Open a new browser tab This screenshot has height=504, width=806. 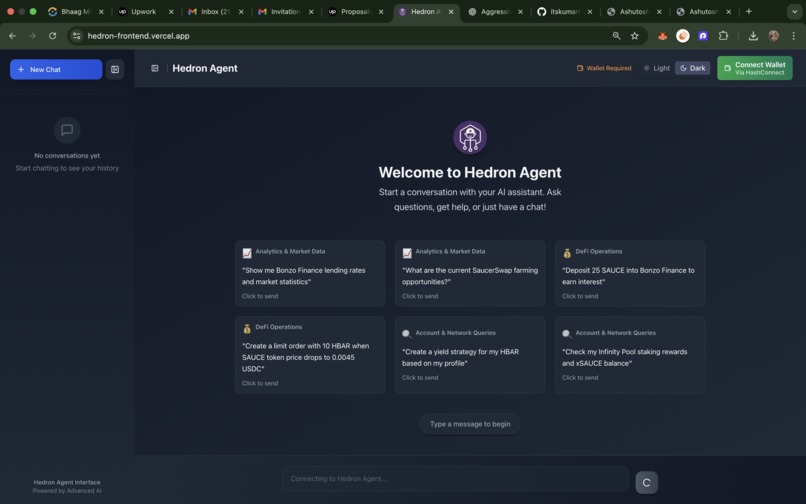tap(749, 11)
